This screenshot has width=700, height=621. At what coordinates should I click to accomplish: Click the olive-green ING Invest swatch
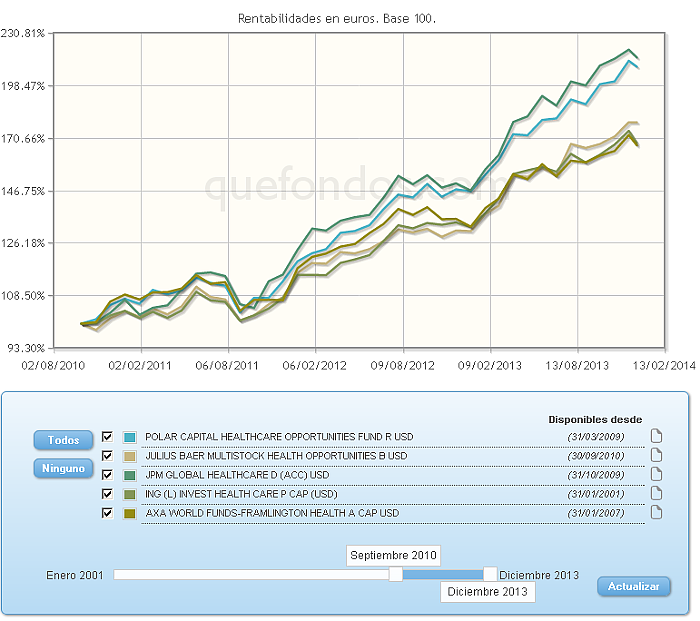(130, 495)
